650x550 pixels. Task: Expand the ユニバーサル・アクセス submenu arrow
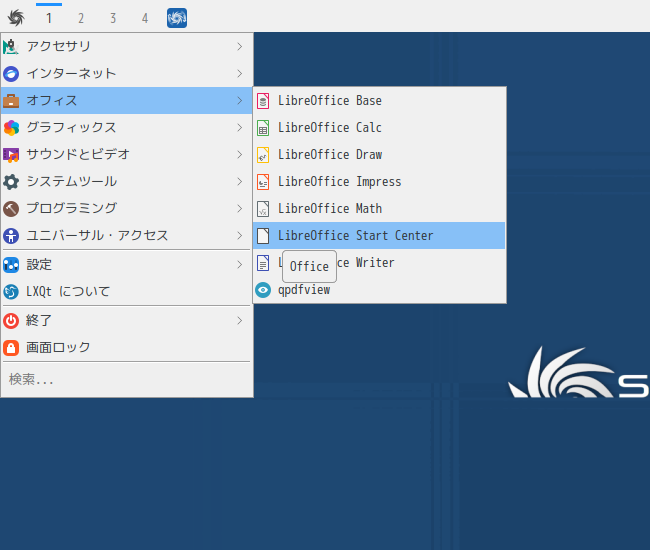pyautogui.click(x=240, y=235)
